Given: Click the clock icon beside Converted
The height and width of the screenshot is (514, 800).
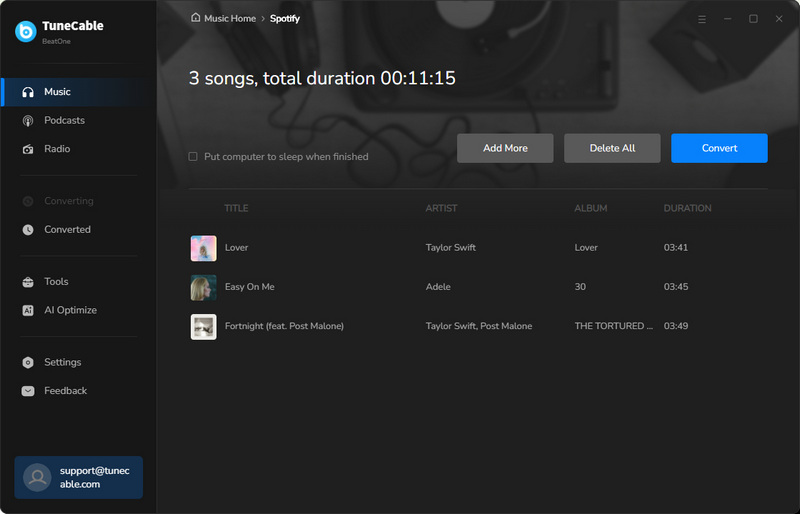Looking at the screenshot, I should (x=28, y=230).
